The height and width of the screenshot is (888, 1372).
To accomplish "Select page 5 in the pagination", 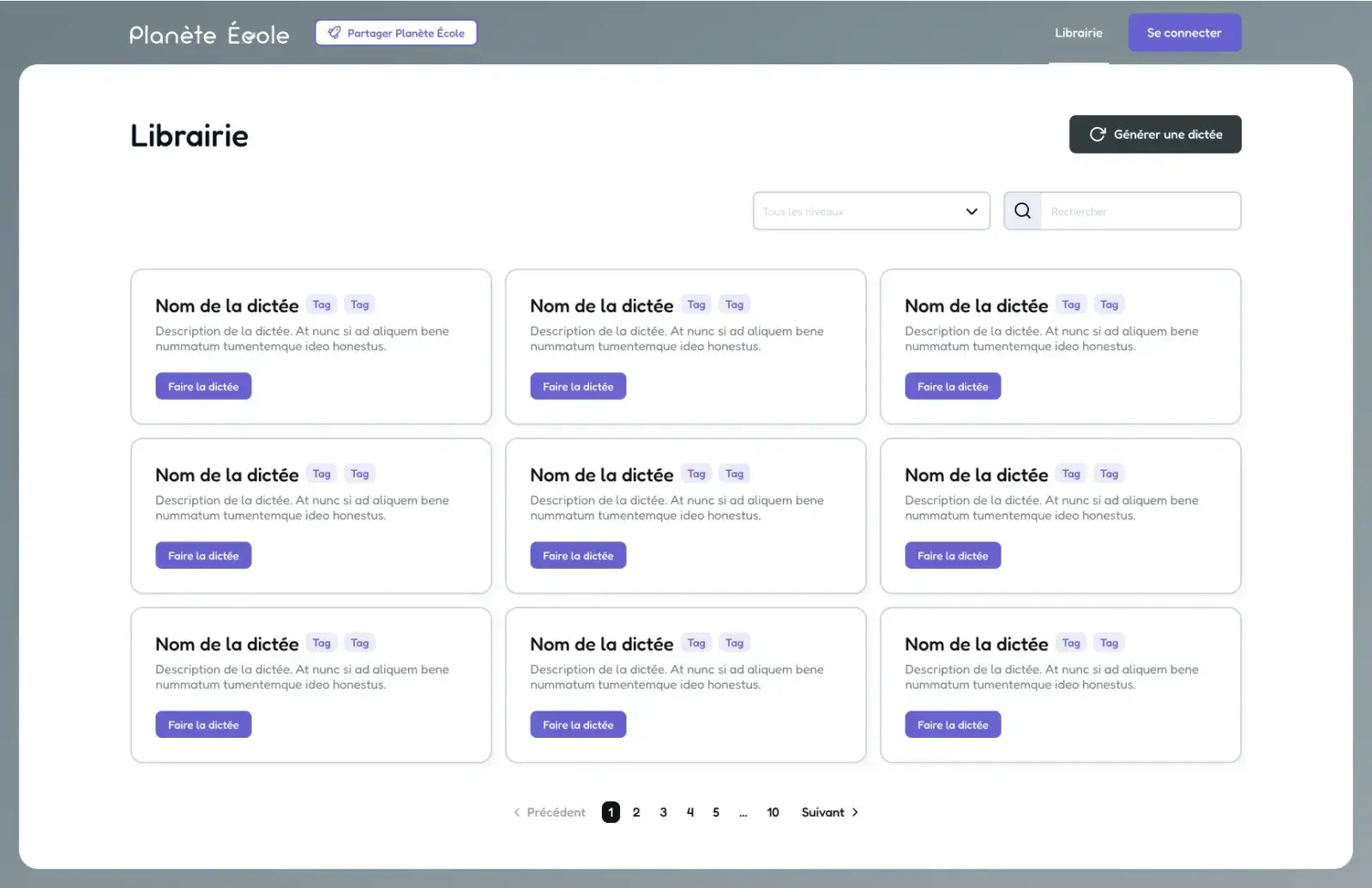I will [716, 812].
